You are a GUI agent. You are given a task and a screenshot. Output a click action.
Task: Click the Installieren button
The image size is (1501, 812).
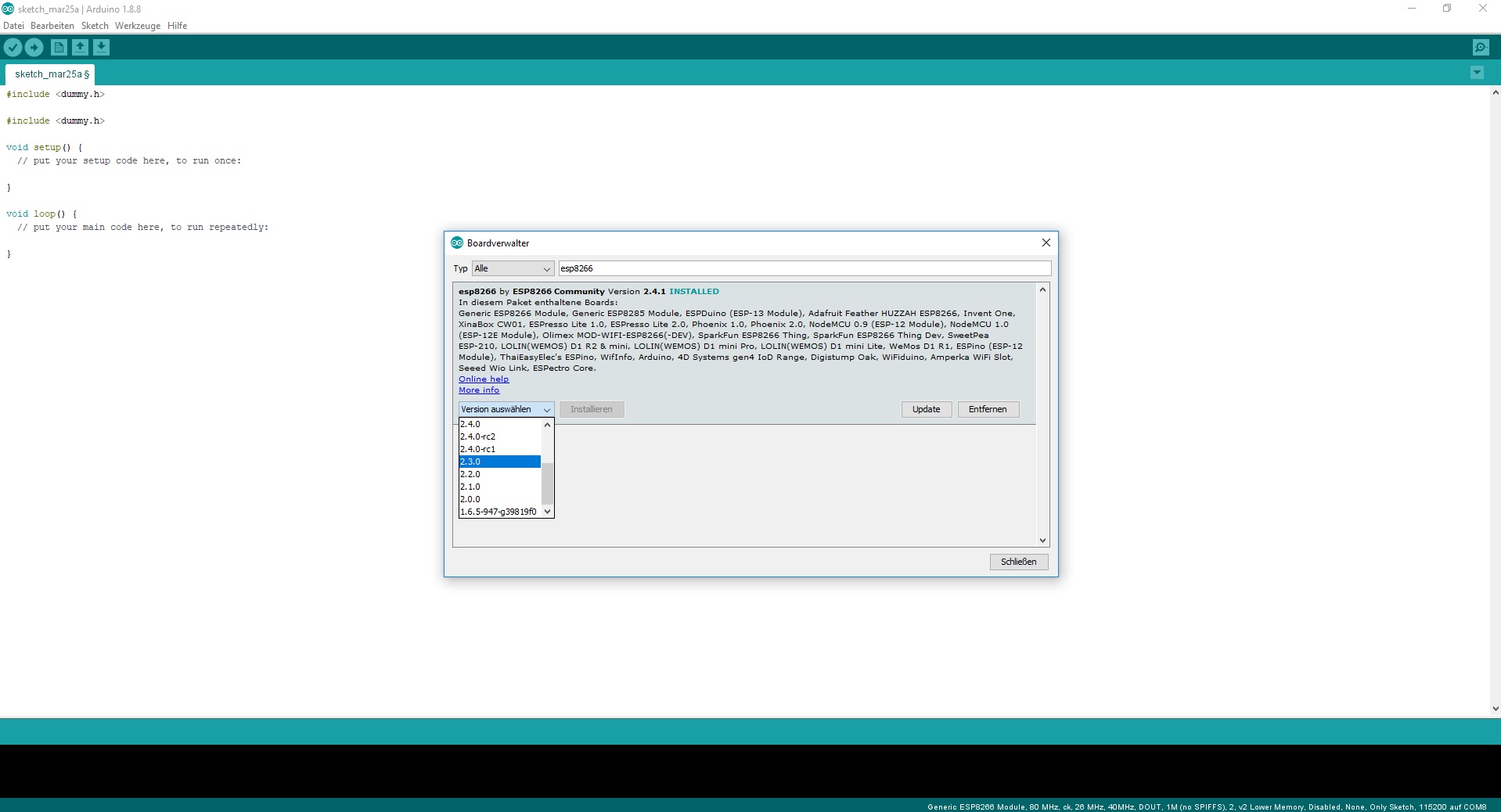592,409
